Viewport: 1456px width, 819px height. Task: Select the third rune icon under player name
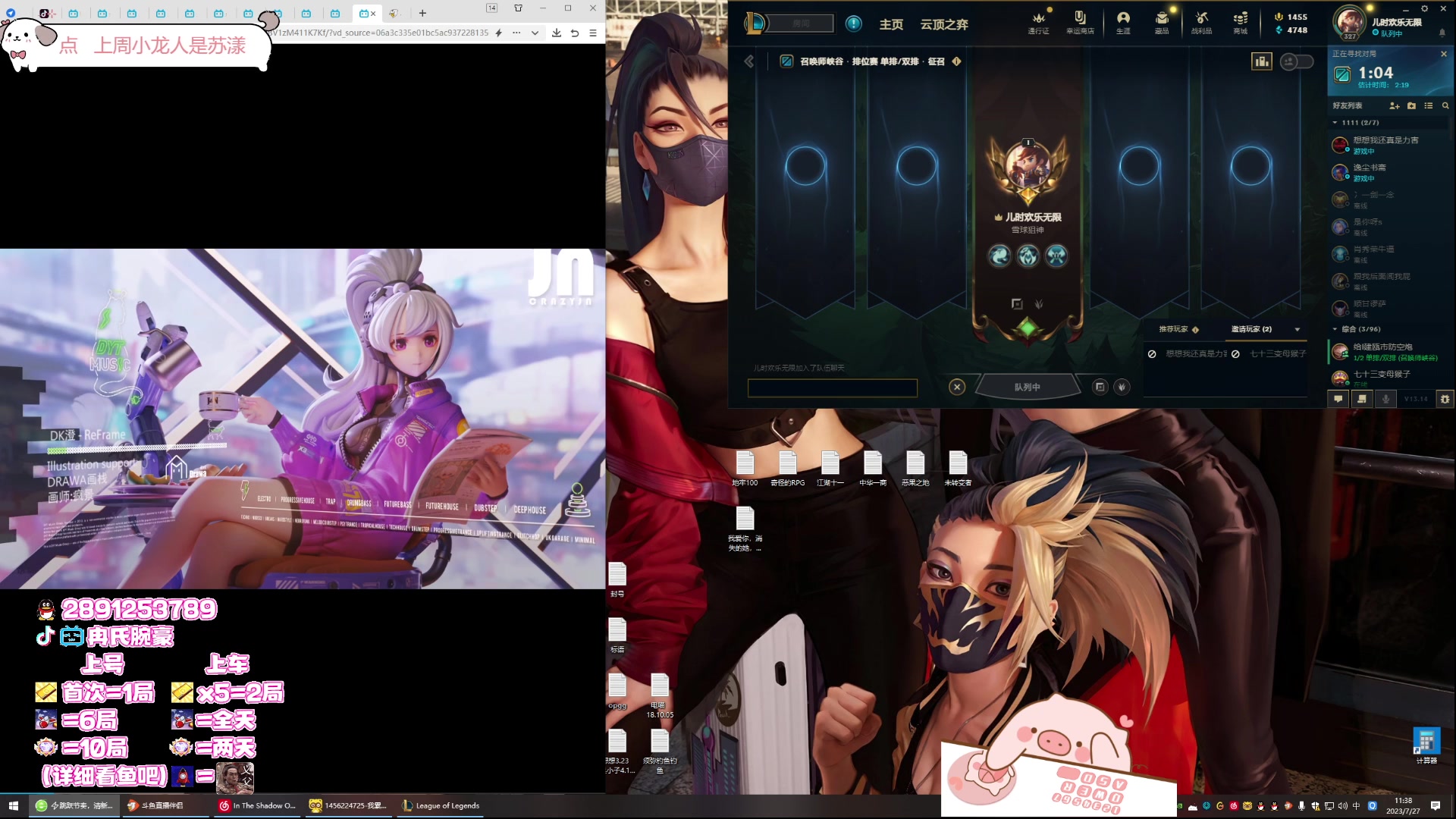[1056, 256]
